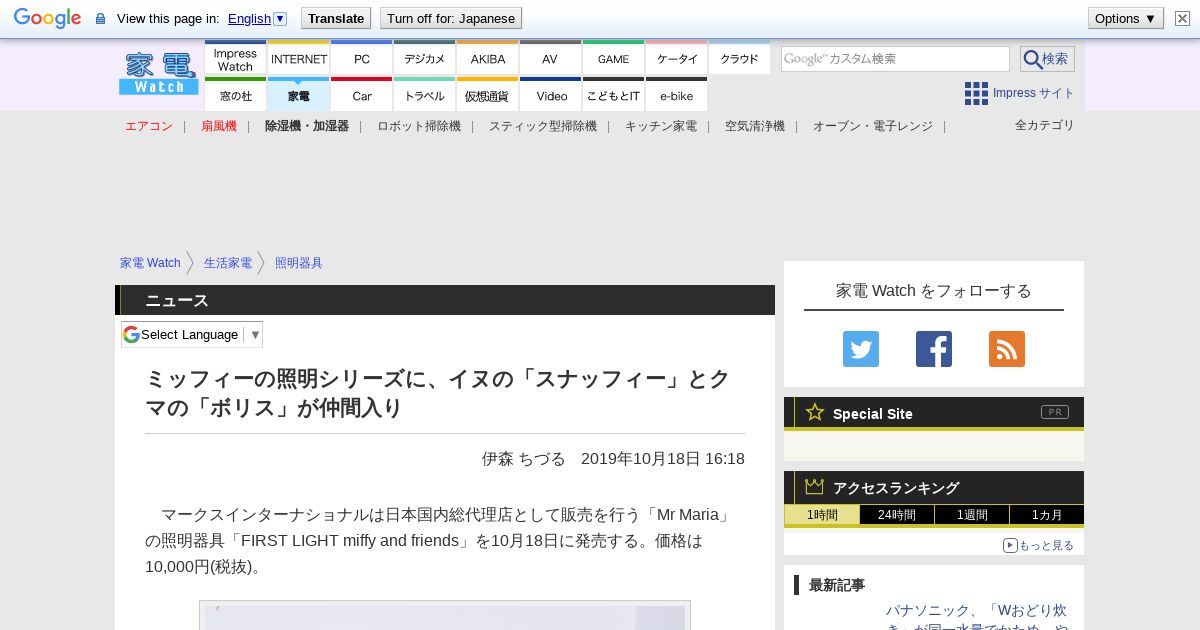Open the 扇風機 category link
The height and width of the screenshot is (630, 1200).
219,126
